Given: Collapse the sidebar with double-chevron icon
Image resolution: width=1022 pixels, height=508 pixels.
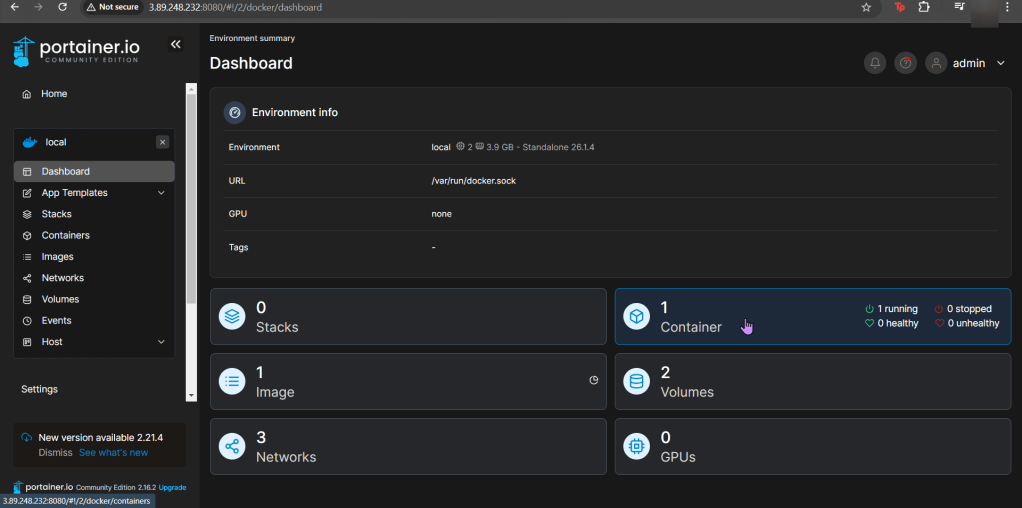Looking at the screenshot, I should pos(176,45).
